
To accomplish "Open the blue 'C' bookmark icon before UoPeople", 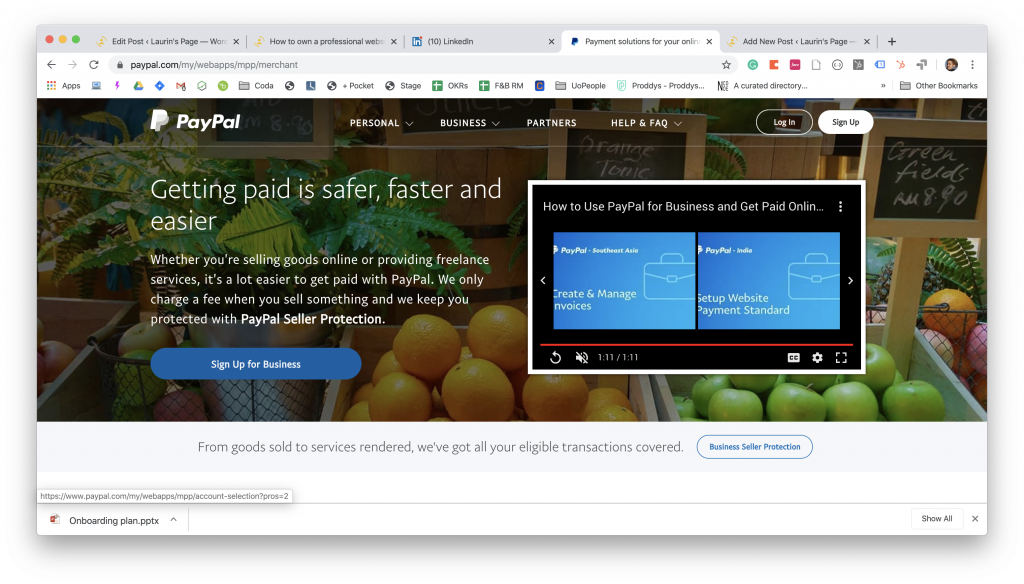I will [x=539, y=86].
